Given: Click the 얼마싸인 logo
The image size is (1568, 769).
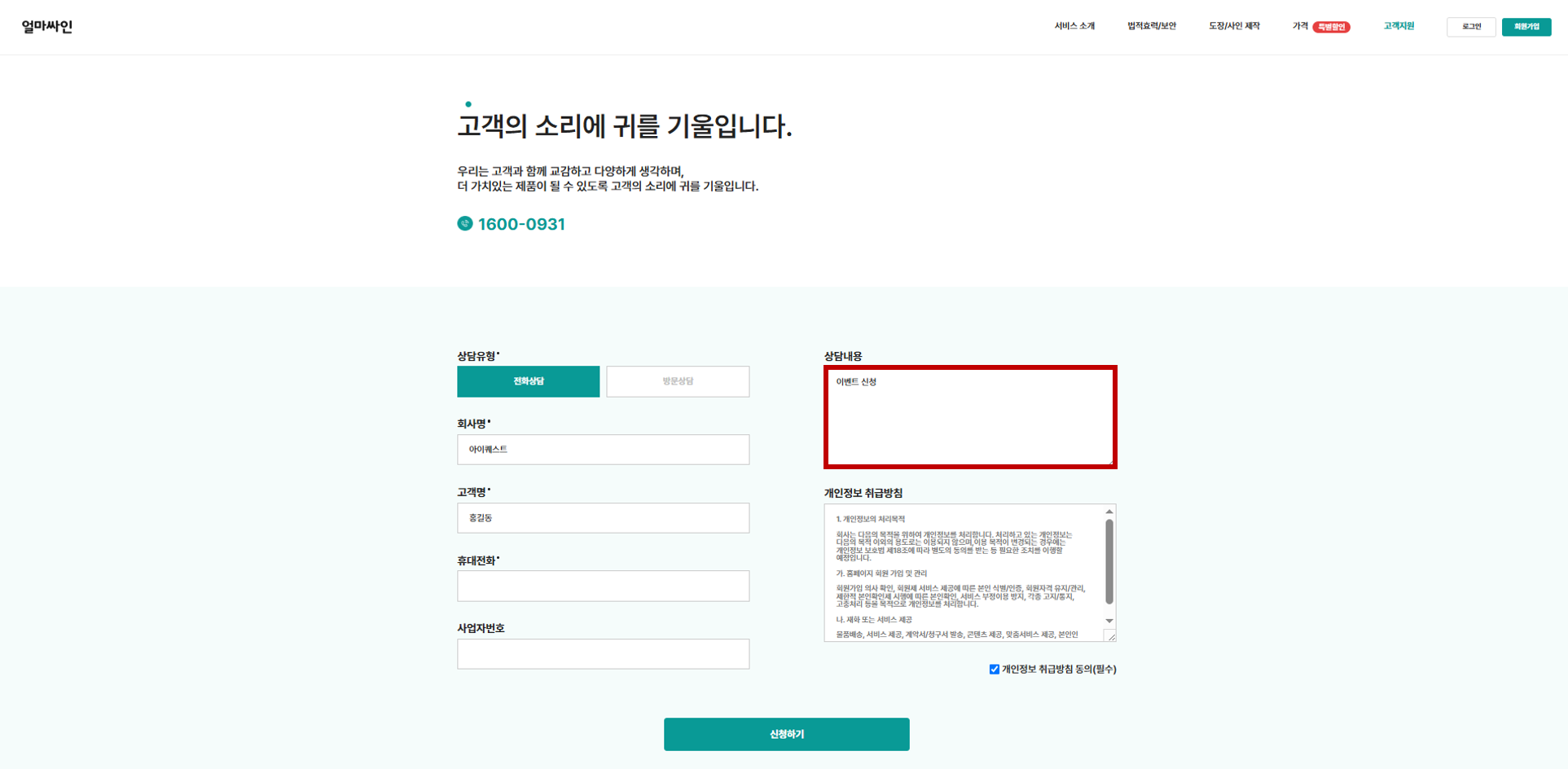Looking at the screenshot, I should [46, 26].
